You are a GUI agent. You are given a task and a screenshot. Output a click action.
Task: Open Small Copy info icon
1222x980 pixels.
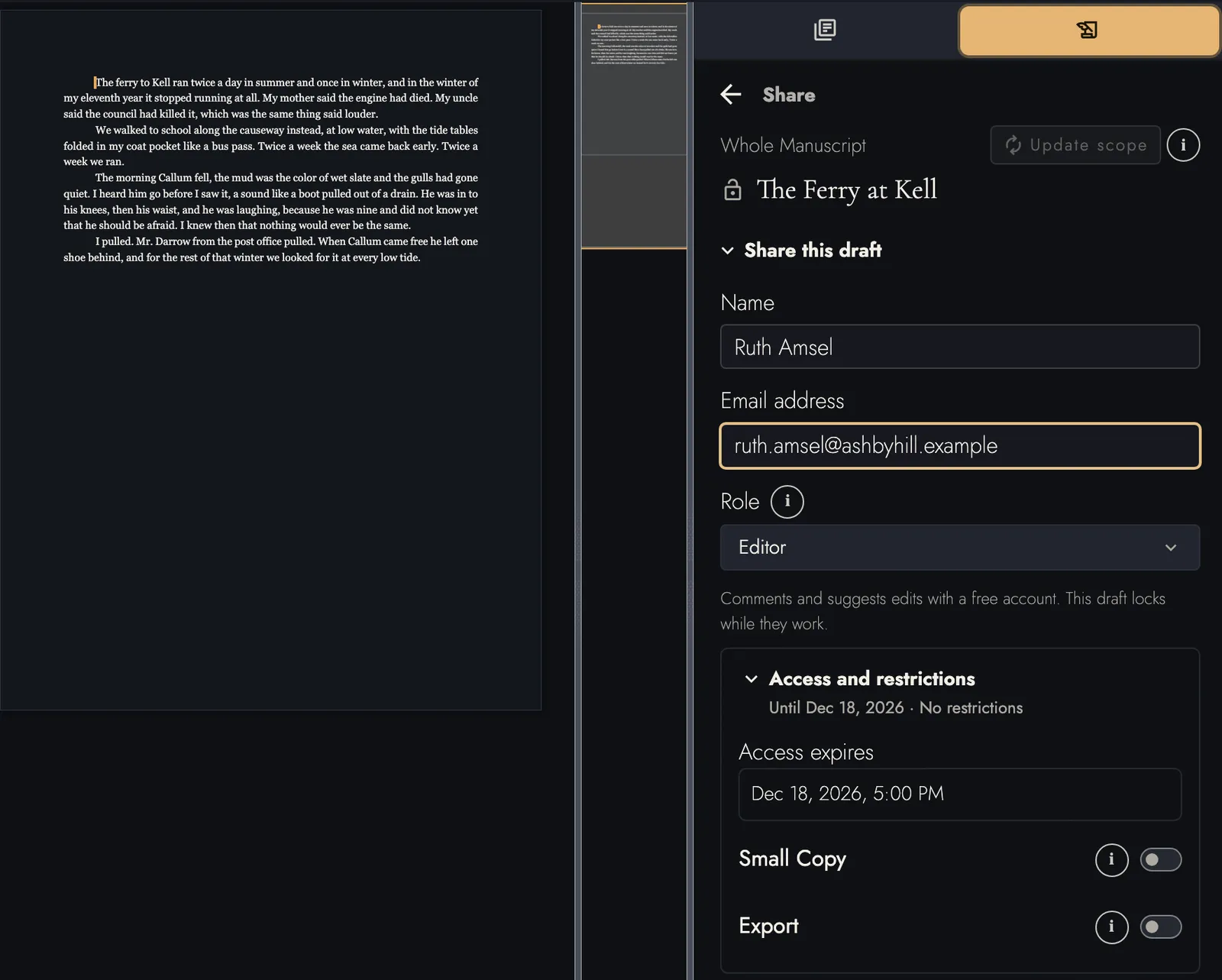point(1111,860)
